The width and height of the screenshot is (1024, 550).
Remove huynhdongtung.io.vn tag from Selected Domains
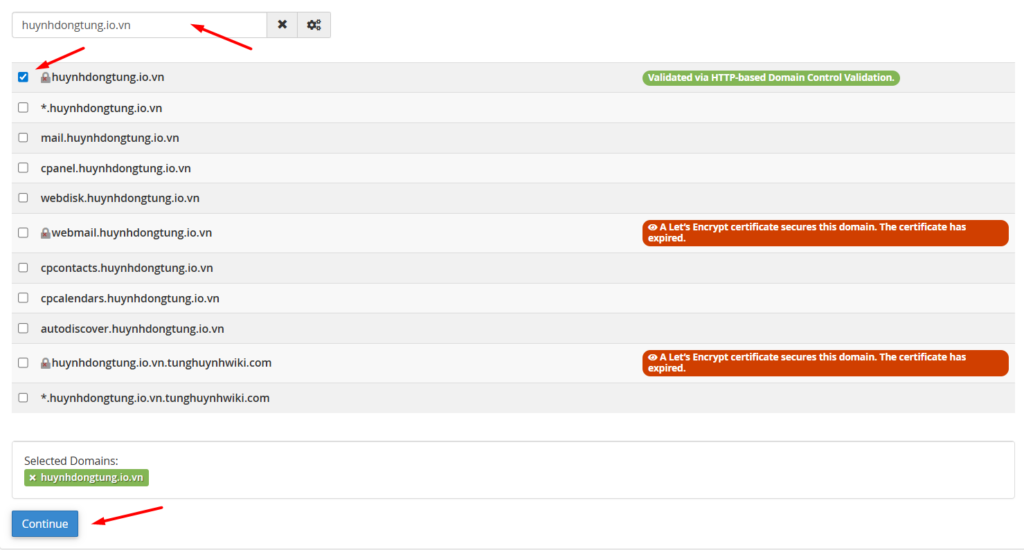pos(32,478)
